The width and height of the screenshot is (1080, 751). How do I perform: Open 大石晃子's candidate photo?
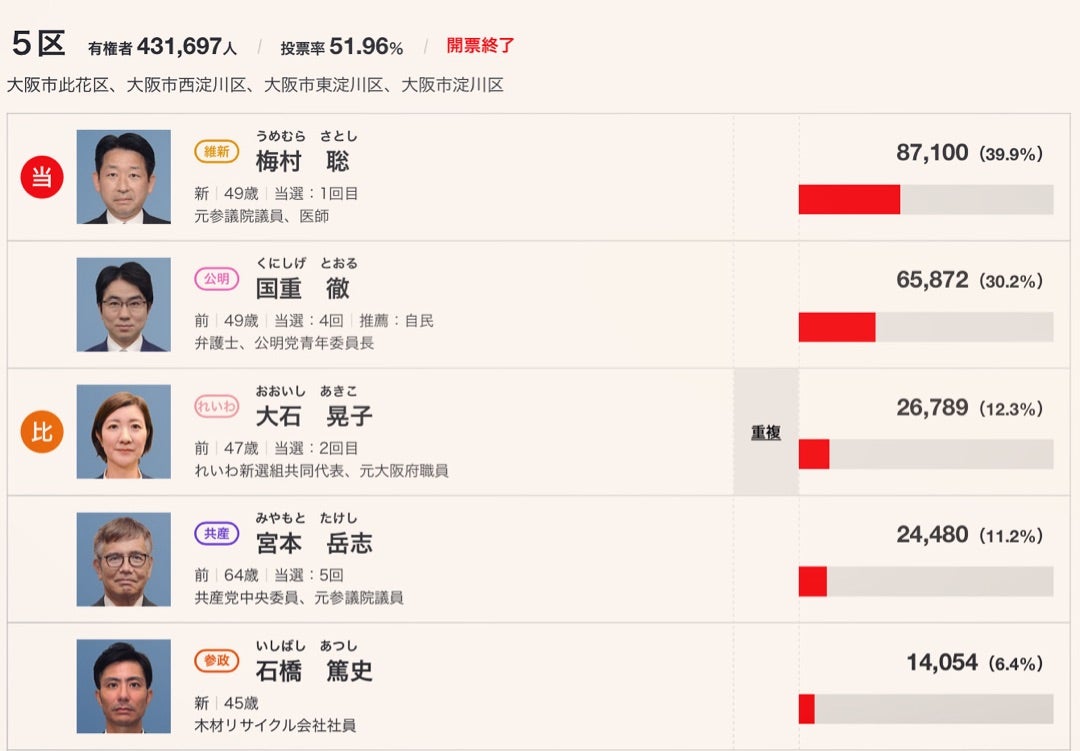124,432
